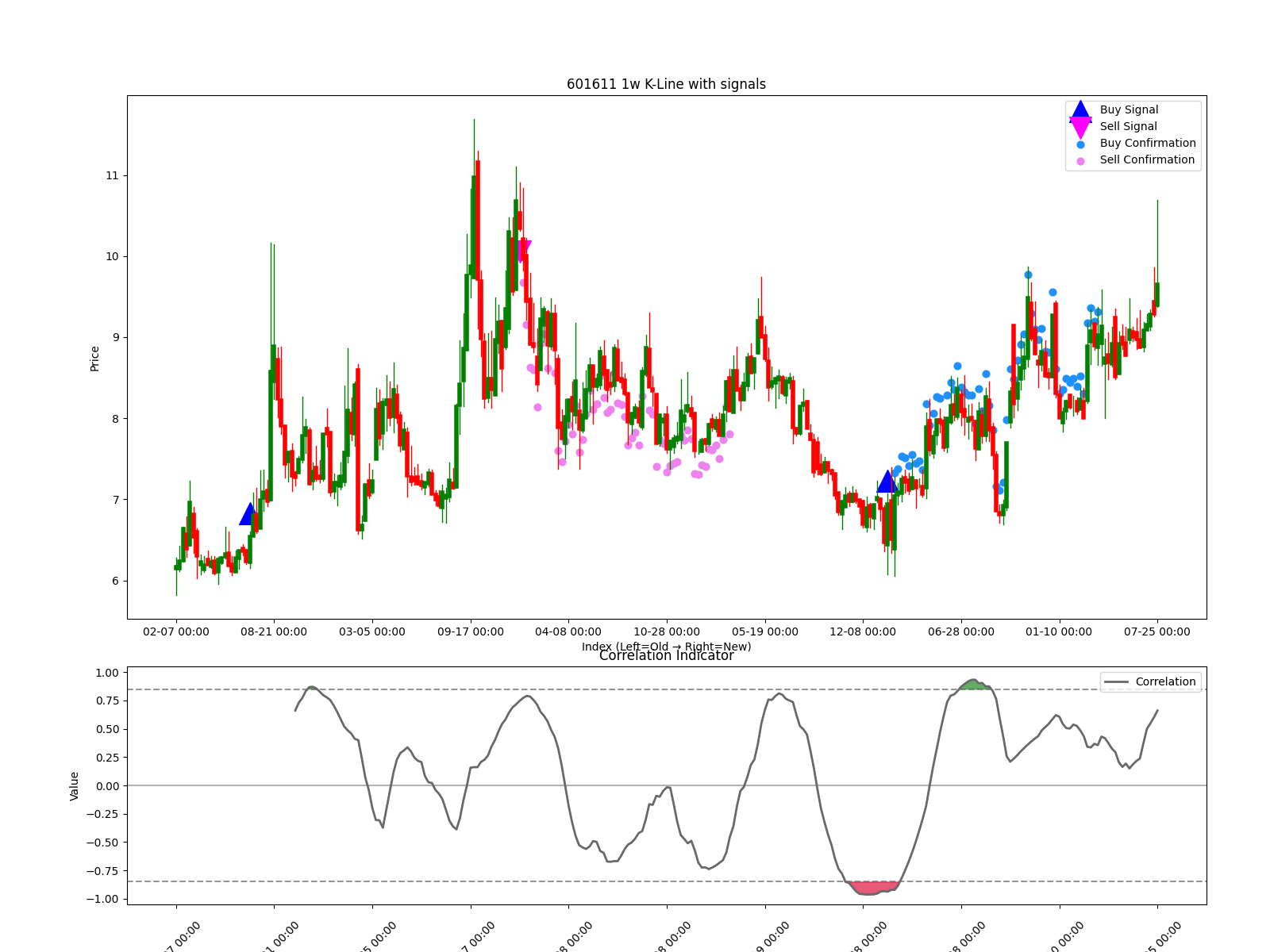
Task: Click the chart title '601611 1w K-Line with signals'
Action: click(x=666, y=84)
